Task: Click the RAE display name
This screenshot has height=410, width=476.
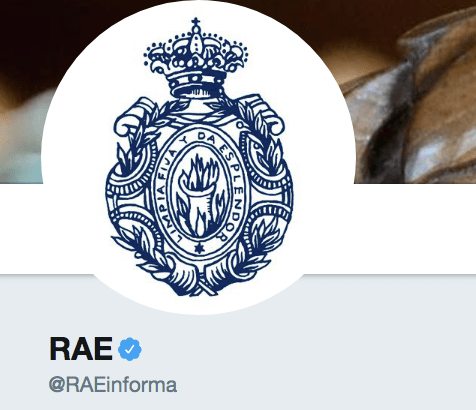Action: click(x=81, y=349)
